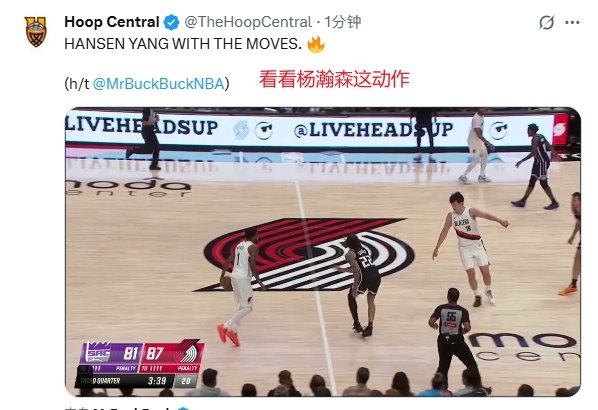Click the shot clock showing 20
The width and height of the screenshot is (598, 410).
[186, 381]
